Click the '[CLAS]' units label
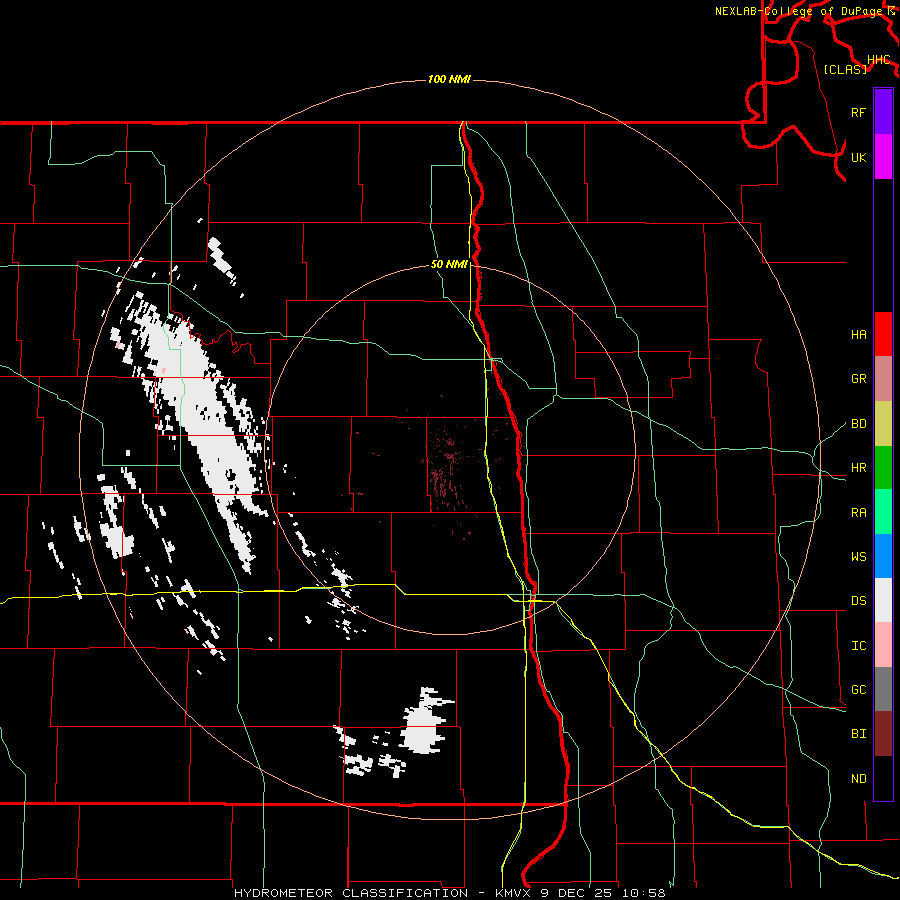The image size is (900, 900). [845, 69]
